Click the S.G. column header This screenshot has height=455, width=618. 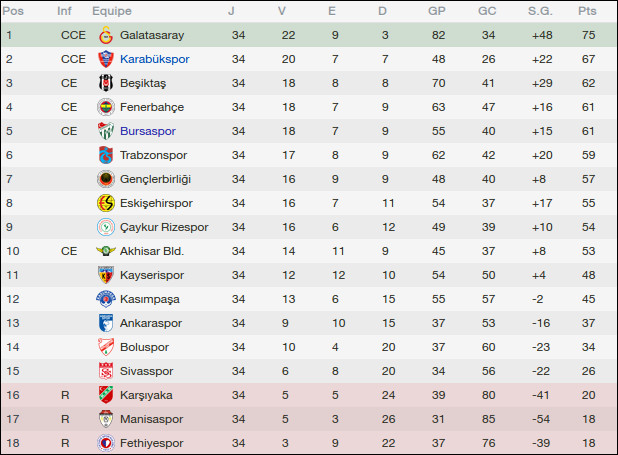coord(540,11)
